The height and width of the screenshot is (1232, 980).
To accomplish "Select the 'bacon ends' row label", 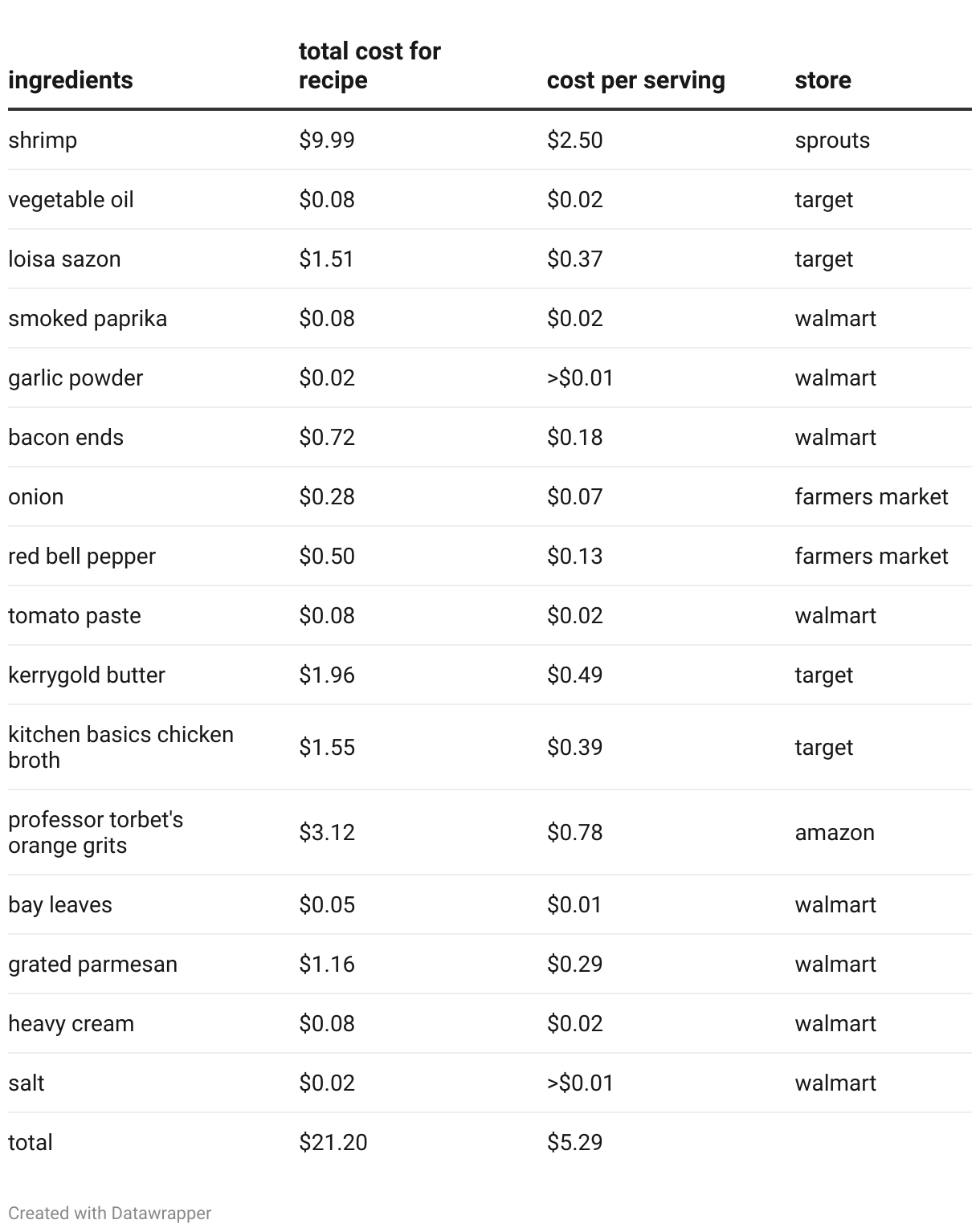I will (66, 438).
